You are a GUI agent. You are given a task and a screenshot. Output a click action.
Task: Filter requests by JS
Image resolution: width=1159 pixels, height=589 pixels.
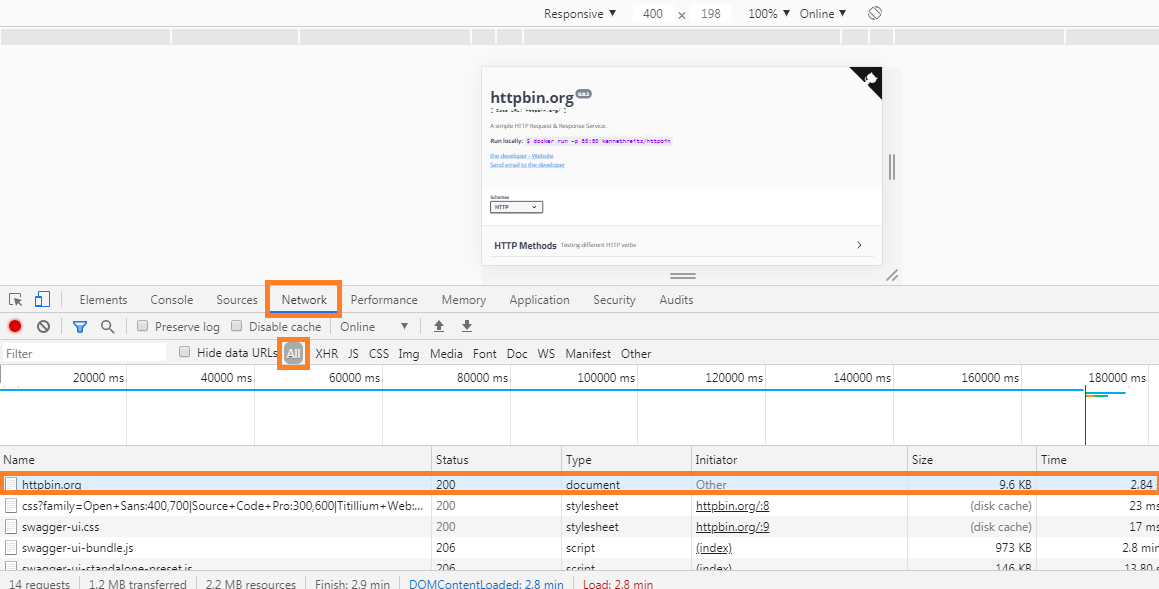[353, 353]
